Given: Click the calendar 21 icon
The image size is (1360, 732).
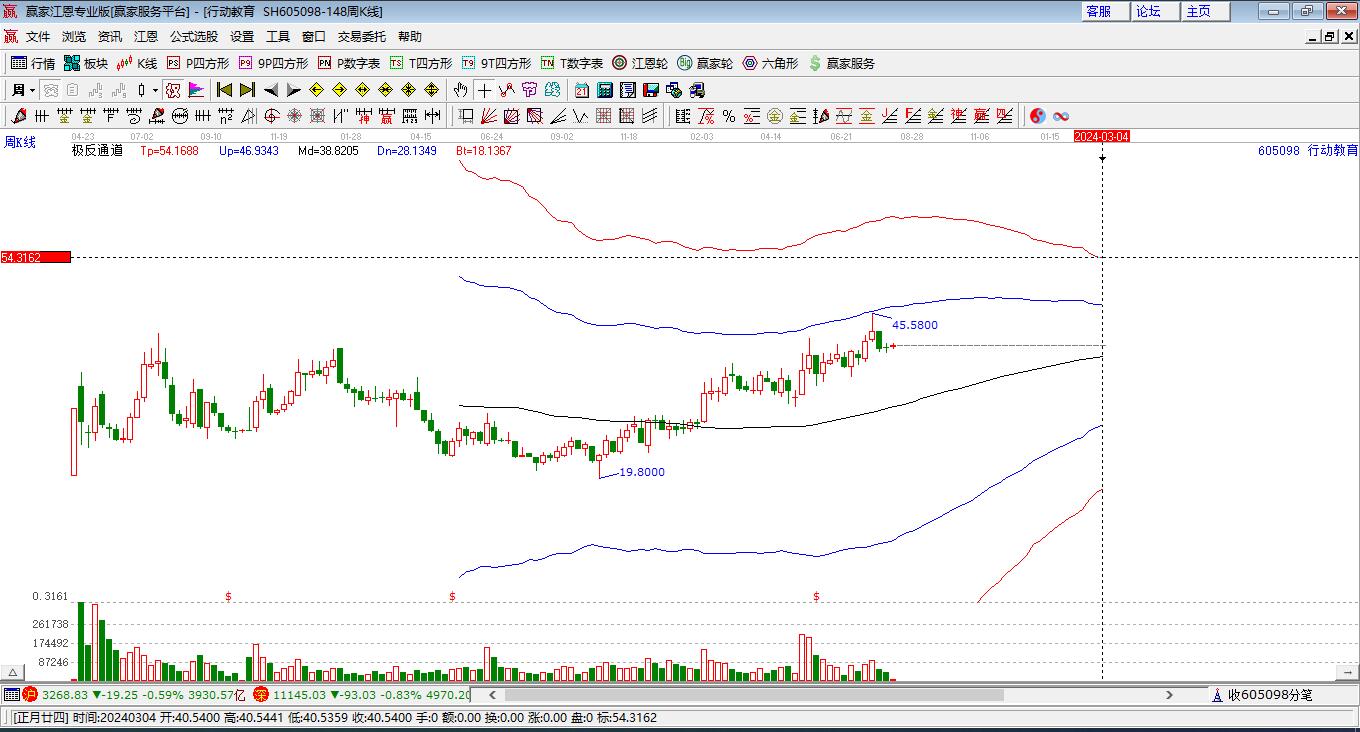Looking at the screenshot, I should [x=581, y=90].
